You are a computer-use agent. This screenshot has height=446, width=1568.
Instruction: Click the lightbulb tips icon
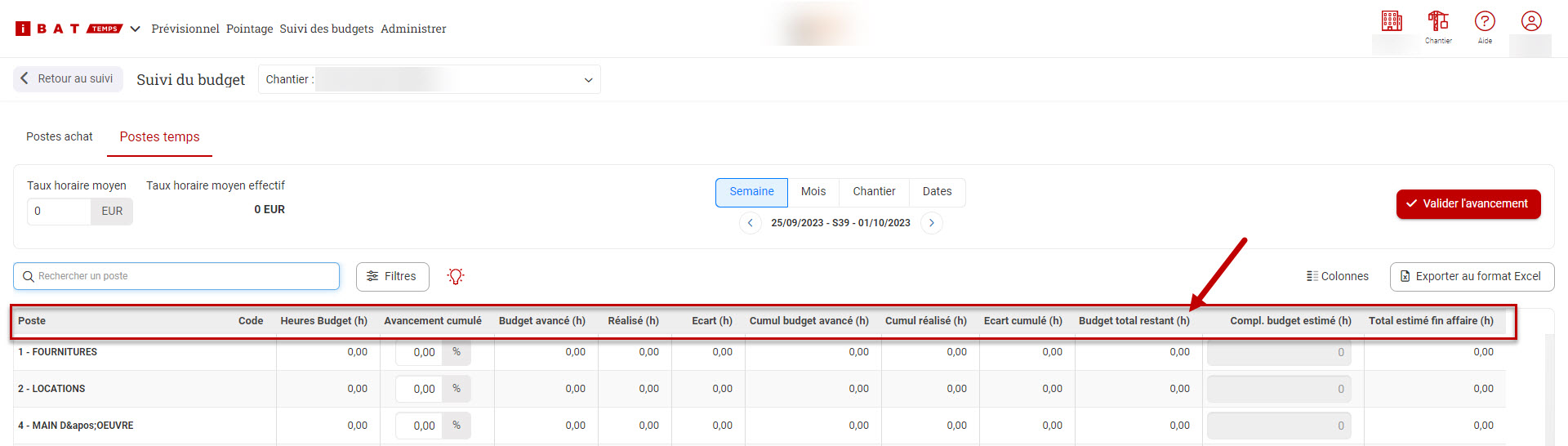point(456,276)
